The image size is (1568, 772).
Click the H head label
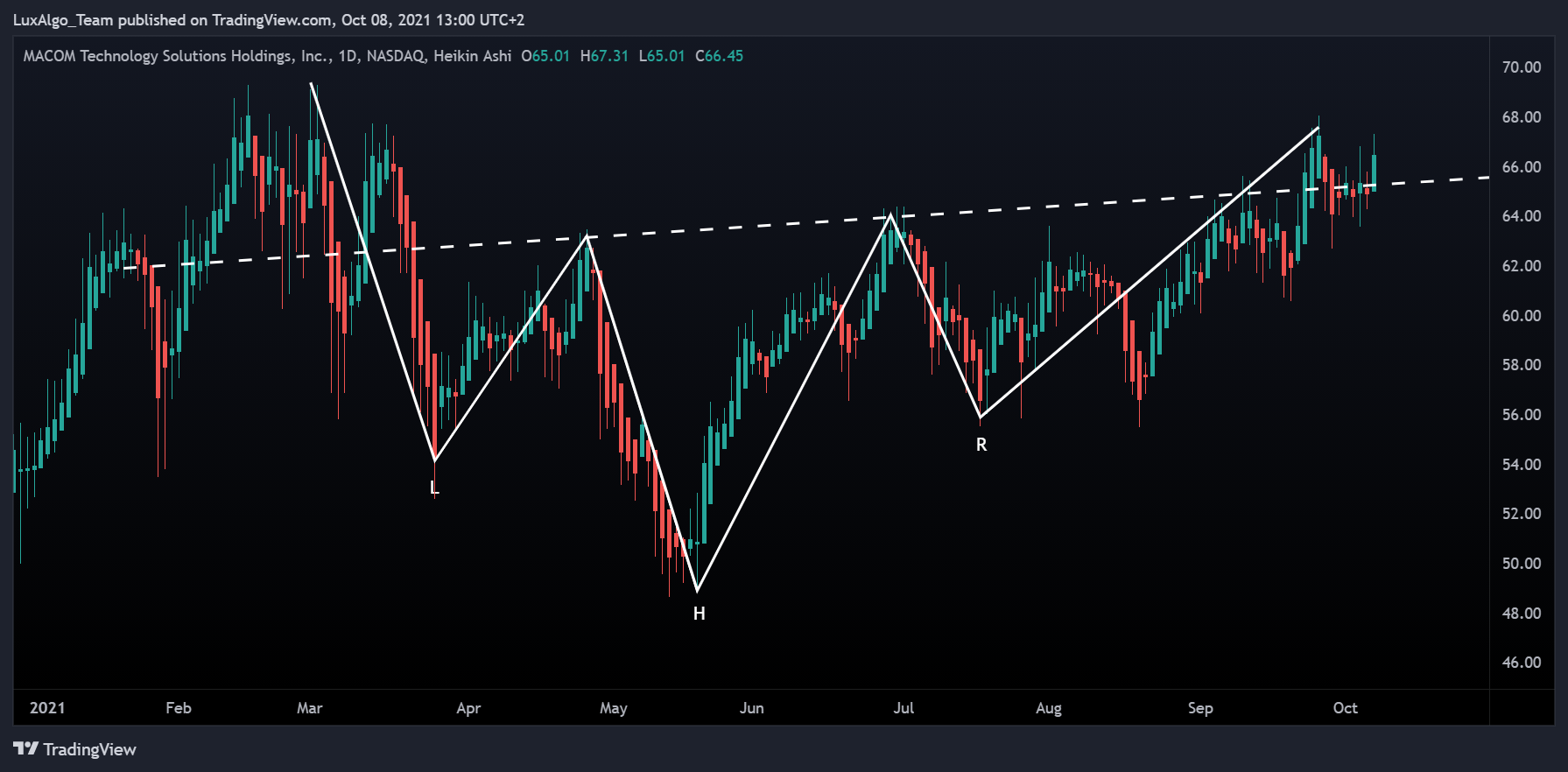[699, 614]
